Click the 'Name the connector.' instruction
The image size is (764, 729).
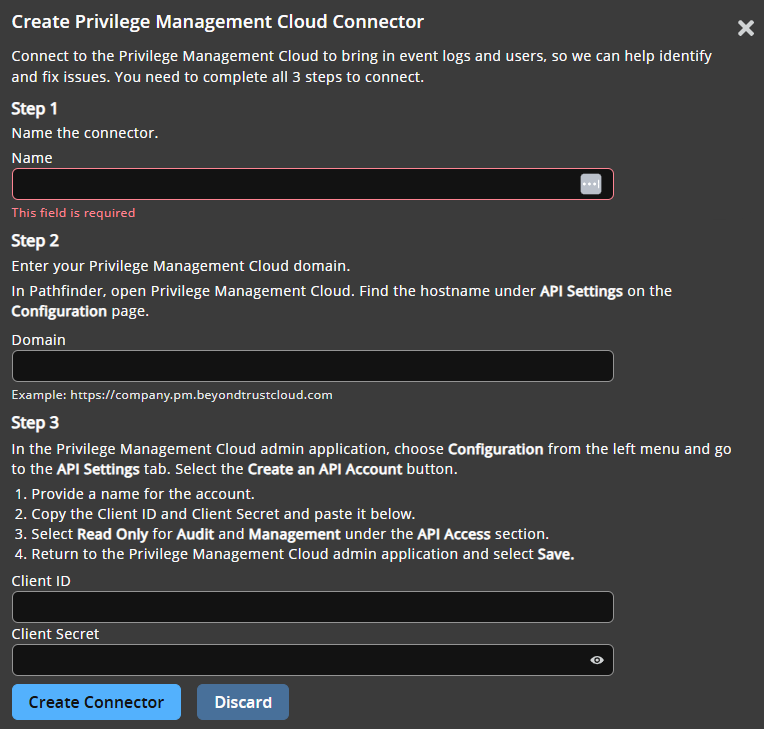pyautogui.click(x=85, y=133)
